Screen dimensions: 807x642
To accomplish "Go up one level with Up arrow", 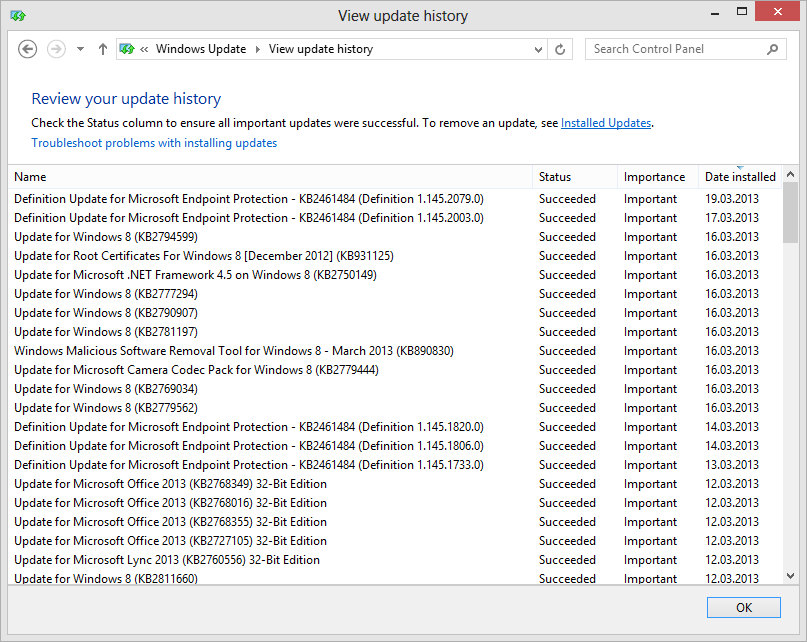I will click(x=103, y=49).
